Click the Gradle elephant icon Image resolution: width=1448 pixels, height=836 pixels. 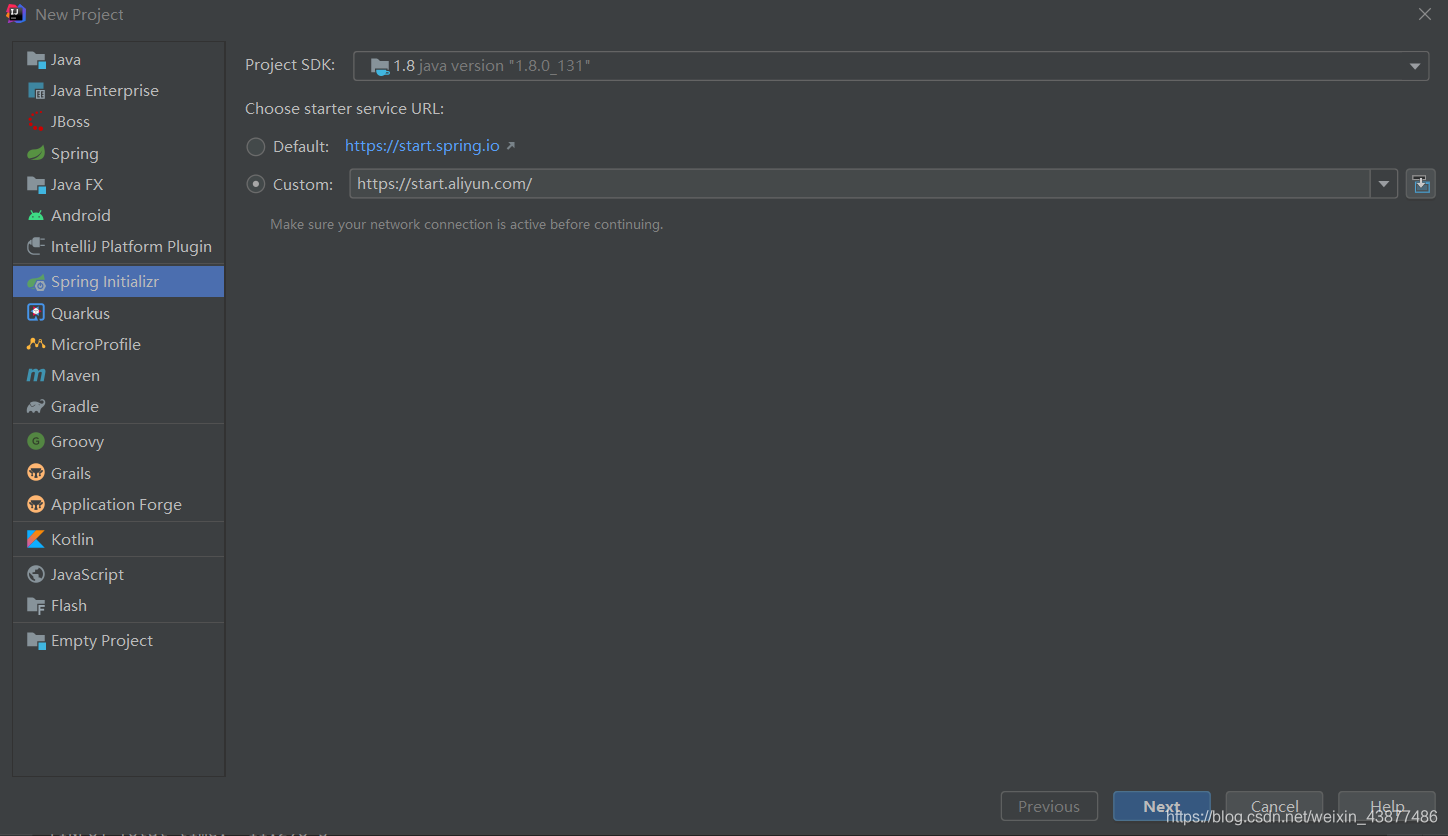click(36, 407)
